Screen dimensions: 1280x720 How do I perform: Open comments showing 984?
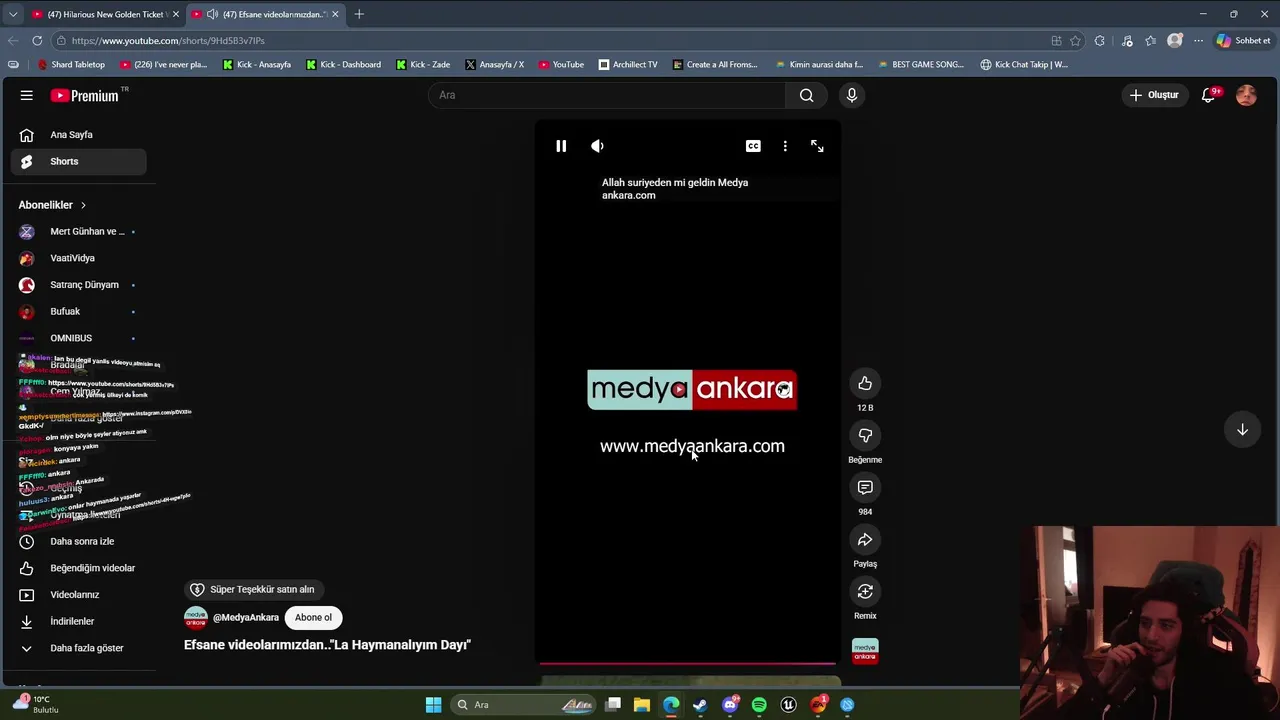(x=865, y=488)
